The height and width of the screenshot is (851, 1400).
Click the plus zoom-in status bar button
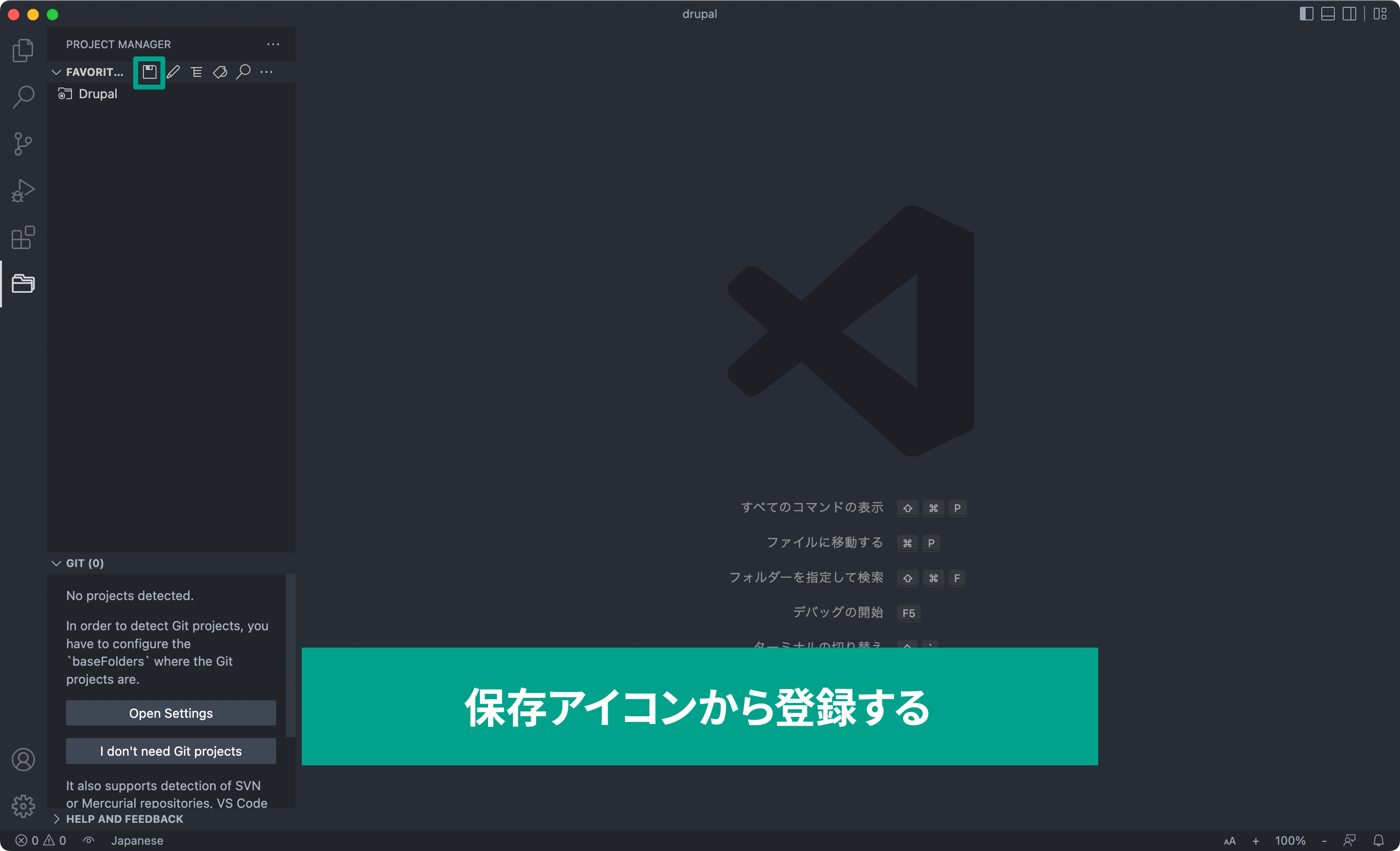(x=1256, y=841)
